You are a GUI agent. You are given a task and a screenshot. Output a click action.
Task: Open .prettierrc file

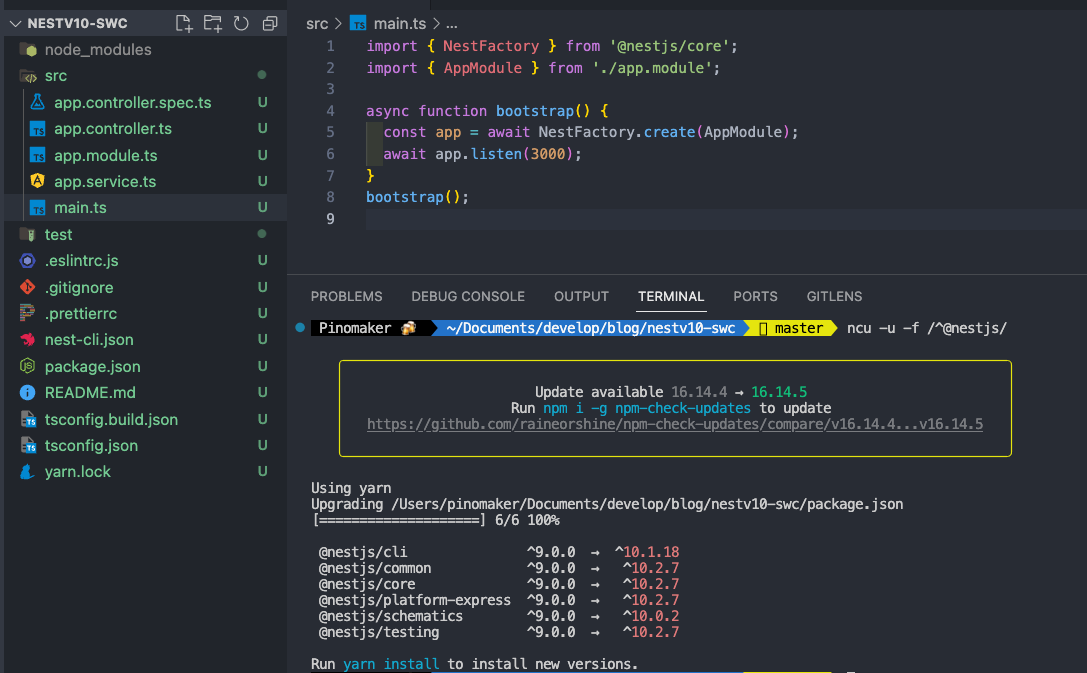[x=80, y=313]
